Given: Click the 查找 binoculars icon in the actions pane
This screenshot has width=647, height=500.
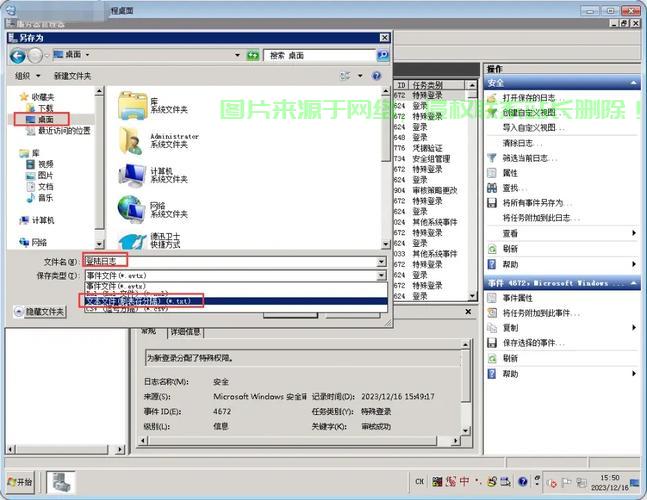Looking at the screenshot, I should (x=492, y=188).
